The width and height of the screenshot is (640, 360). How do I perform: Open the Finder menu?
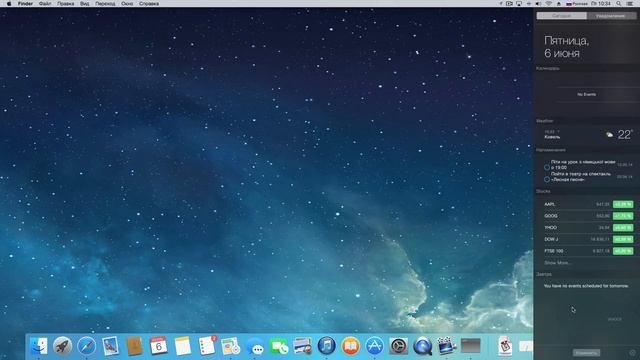pyautogui.click(x=25, y=4)
